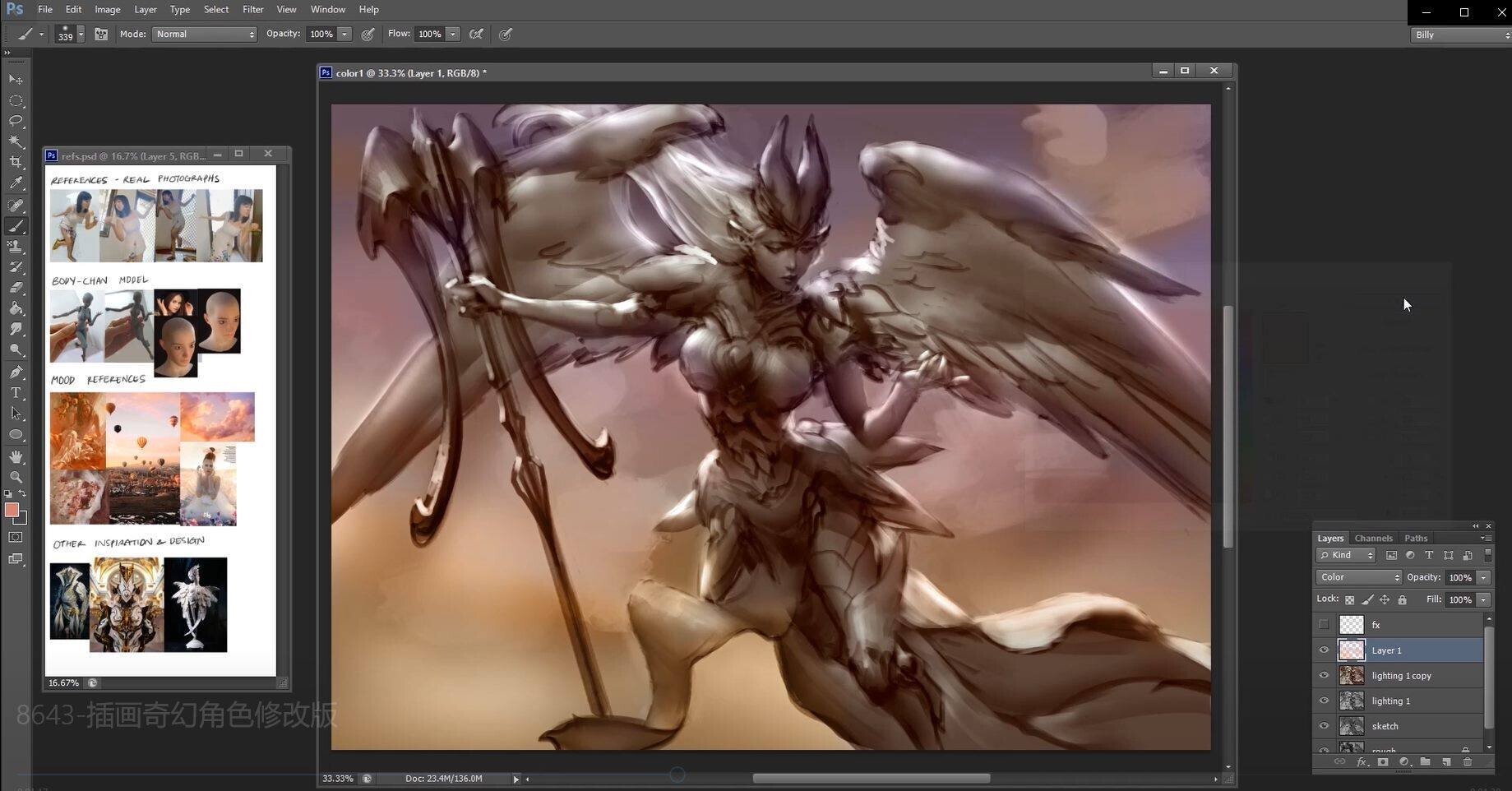Screen dimensions: 1512x791
Task: Toggle lock transparent pixels
Action: point(1349,599)
